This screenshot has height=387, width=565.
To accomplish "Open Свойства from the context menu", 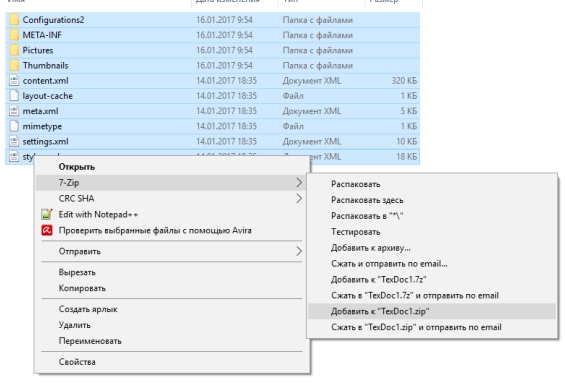I will point(172,361).
